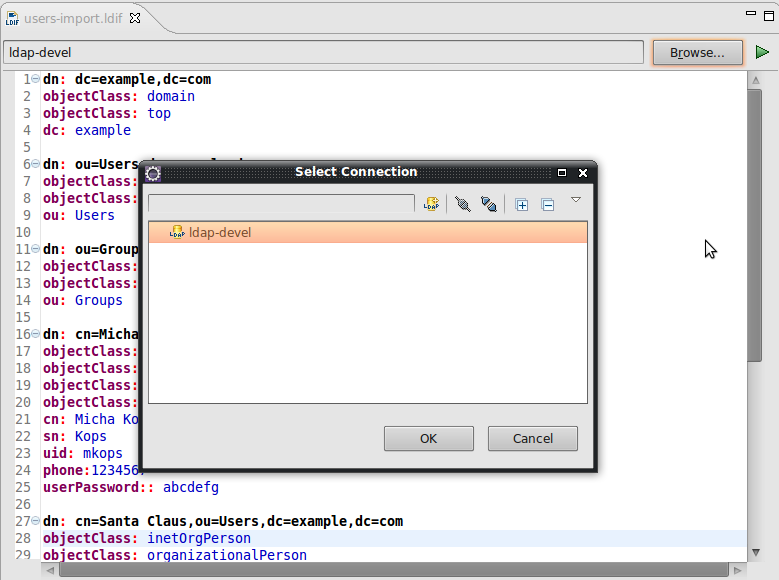779x580 pixels.
Task: Click the Close Connection plug icon
Action: [488, 204]
